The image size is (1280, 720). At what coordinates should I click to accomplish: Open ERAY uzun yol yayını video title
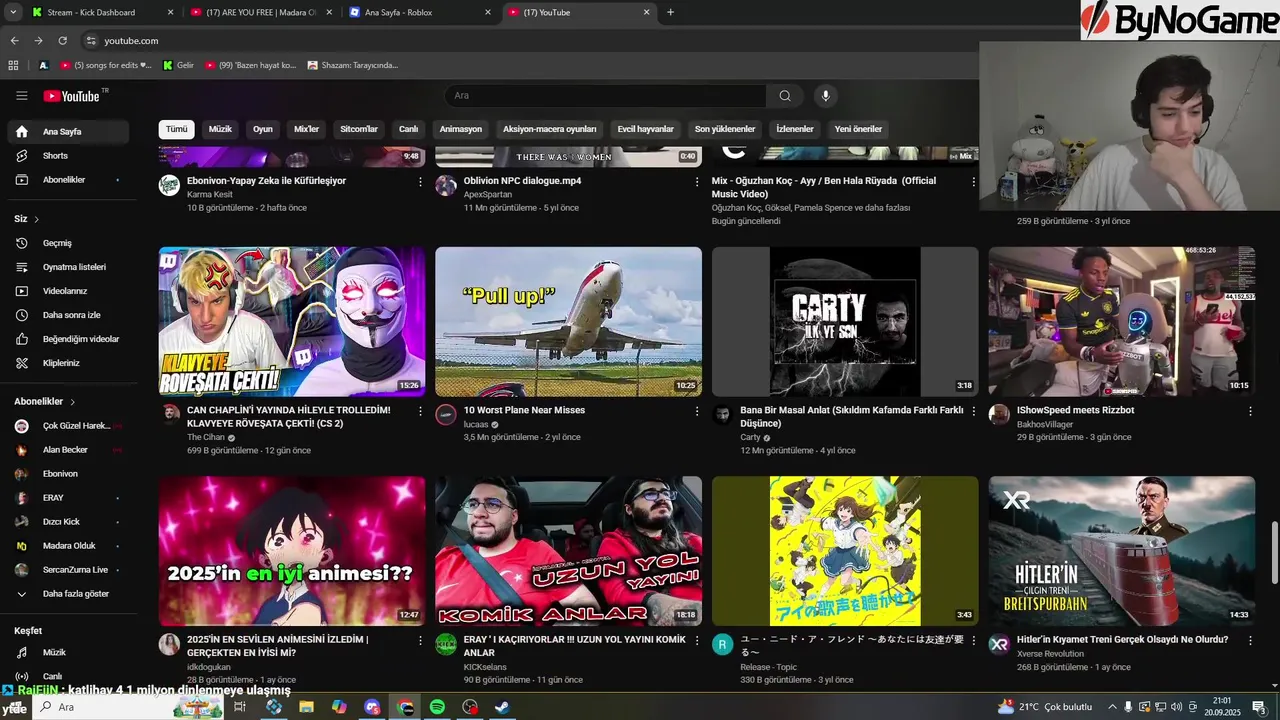click(574, 646)
